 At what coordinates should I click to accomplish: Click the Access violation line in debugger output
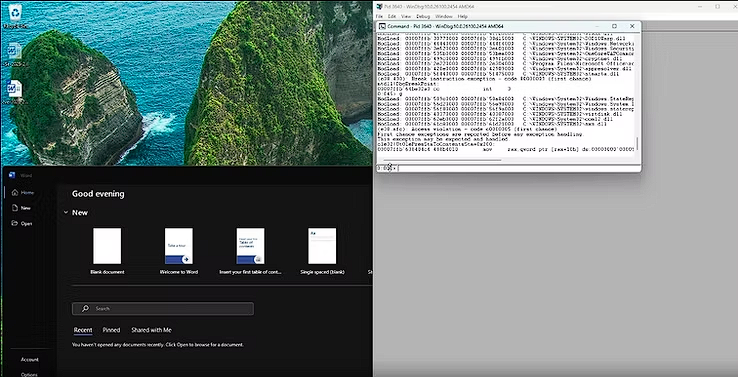tap(467, 129)
